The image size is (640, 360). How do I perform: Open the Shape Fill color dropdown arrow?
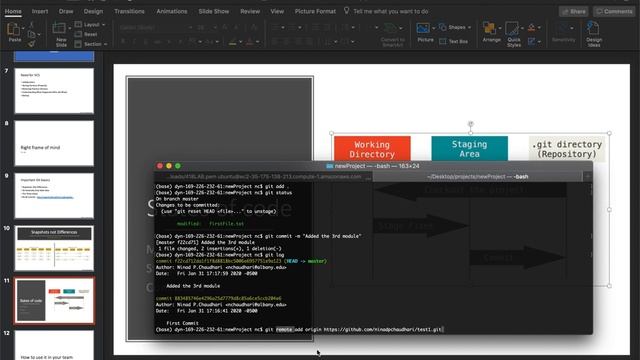[539, 28]
